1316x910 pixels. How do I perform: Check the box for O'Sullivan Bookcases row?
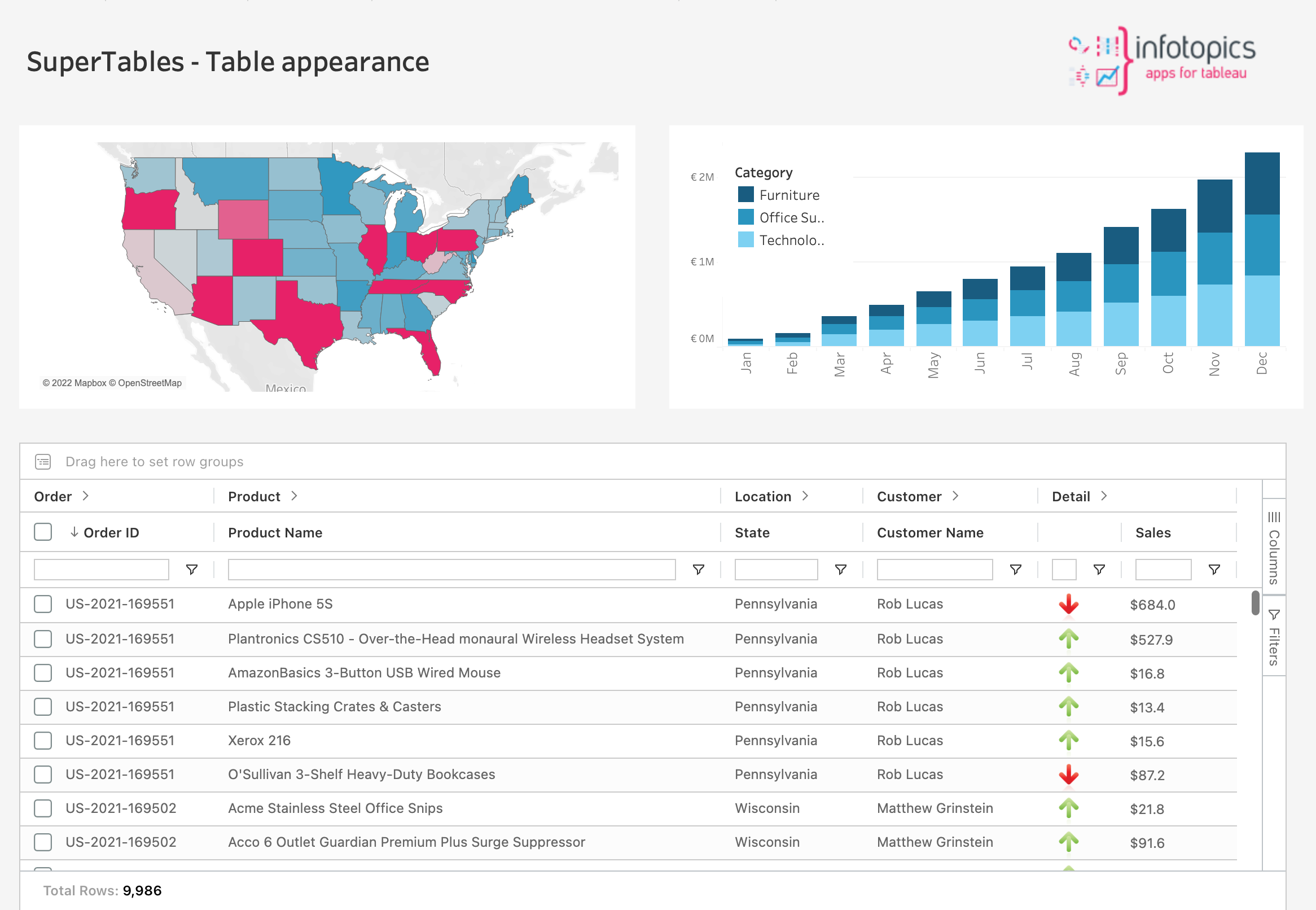coord(43,775)
